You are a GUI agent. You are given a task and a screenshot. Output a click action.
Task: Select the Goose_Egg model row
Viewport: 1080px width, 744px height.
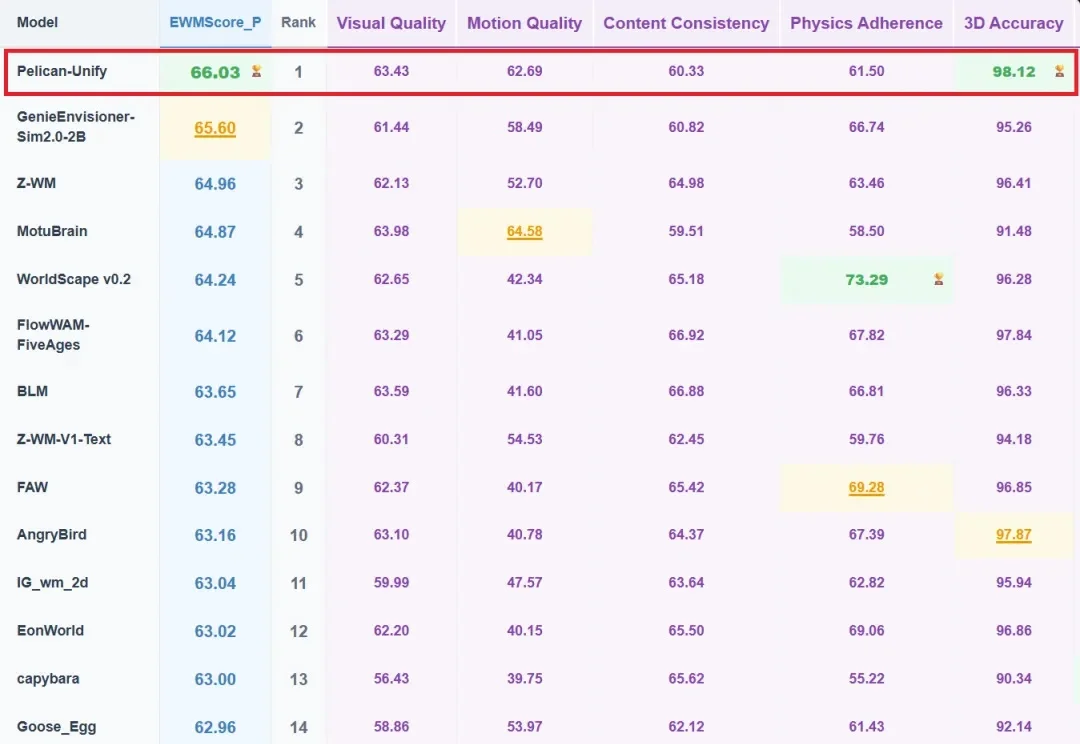[540, 727]
